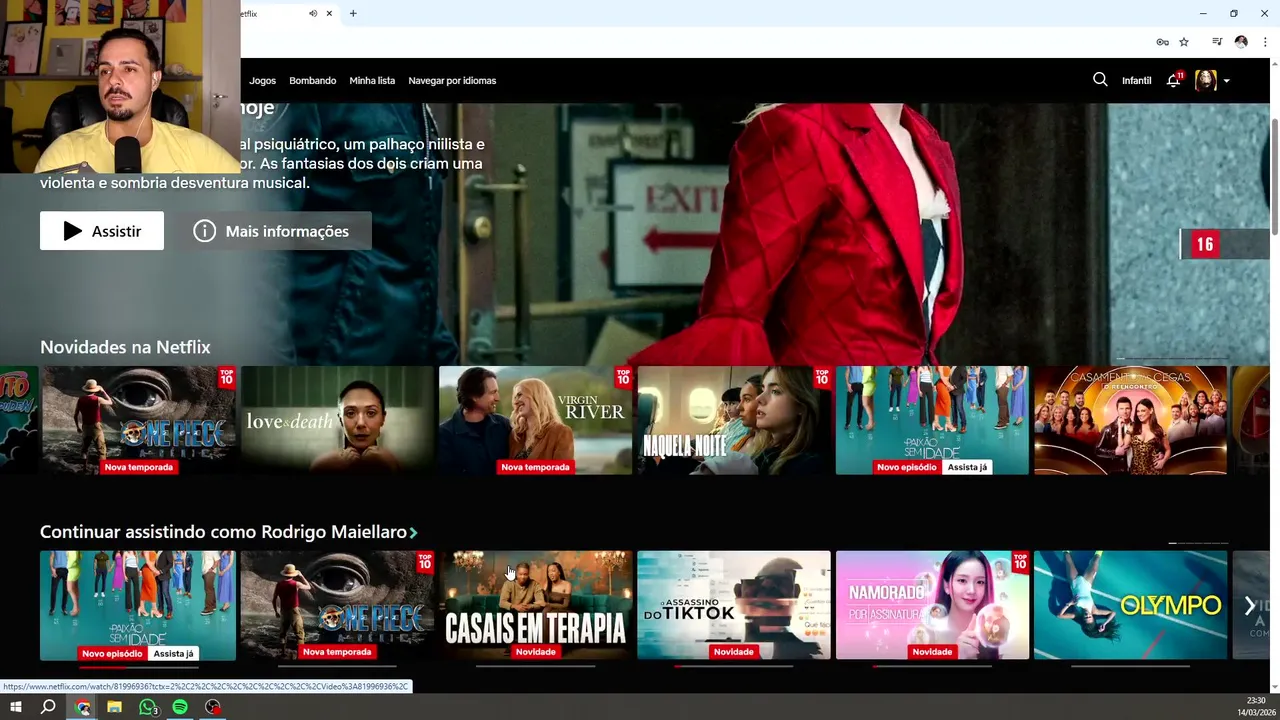Click Netflix profile avatar picture
Viewport: 1280px width, 720px height.
point(1206,80)
